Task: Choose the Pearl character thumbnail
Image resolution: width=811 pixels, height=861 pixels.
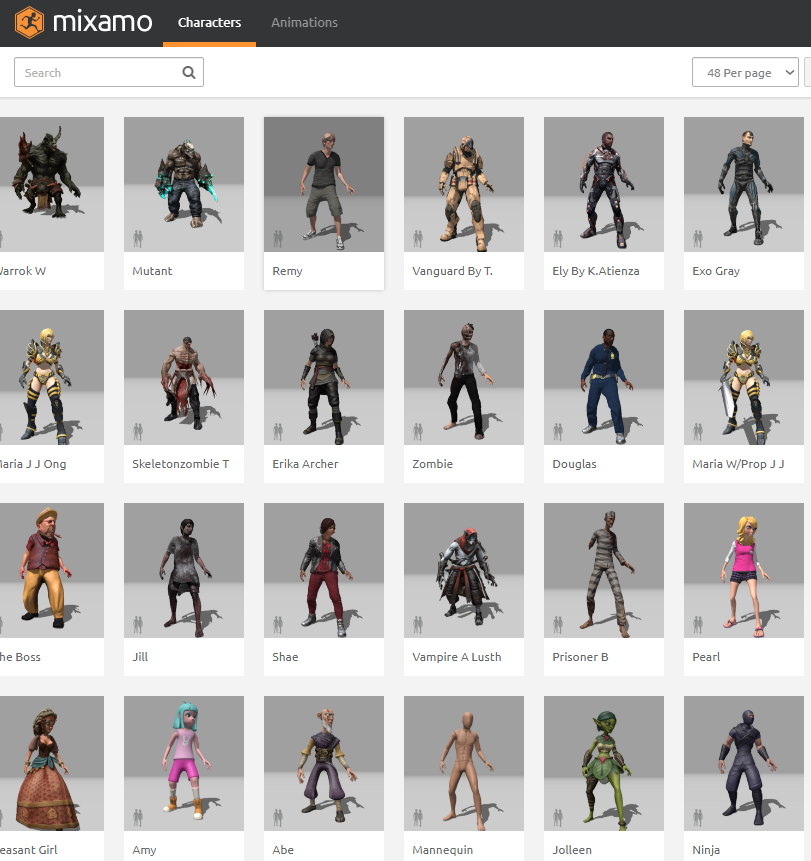Action: coord(744,571)
